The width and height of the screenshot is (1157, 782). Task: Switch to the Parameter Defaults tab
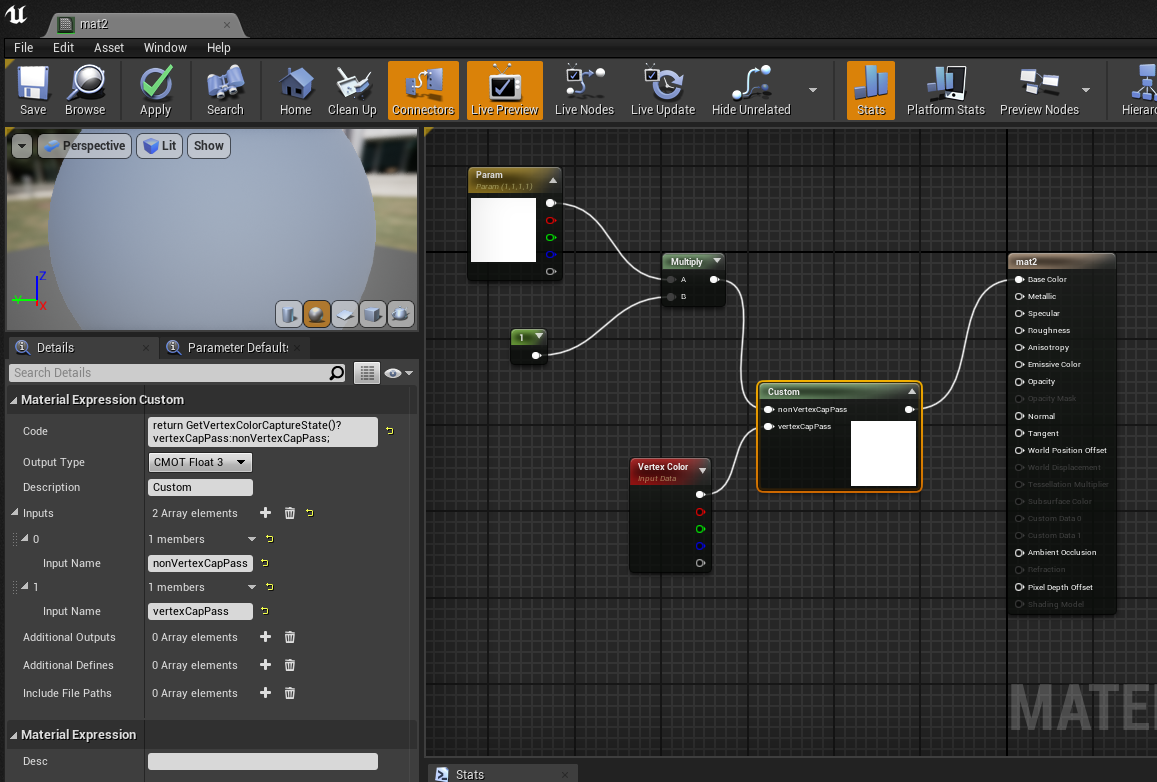click(234, 347)
